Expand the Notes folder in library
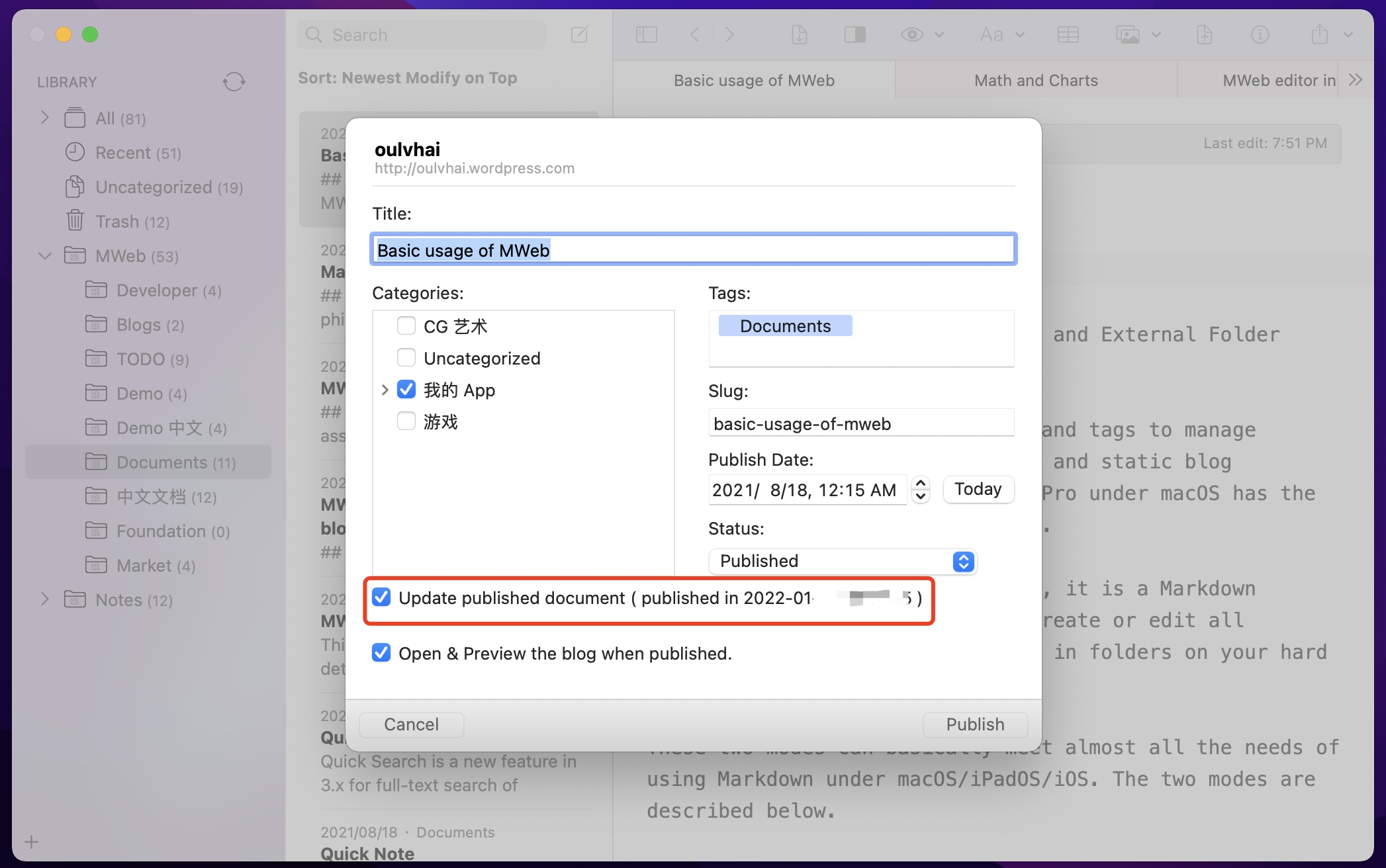 [44, 599]
